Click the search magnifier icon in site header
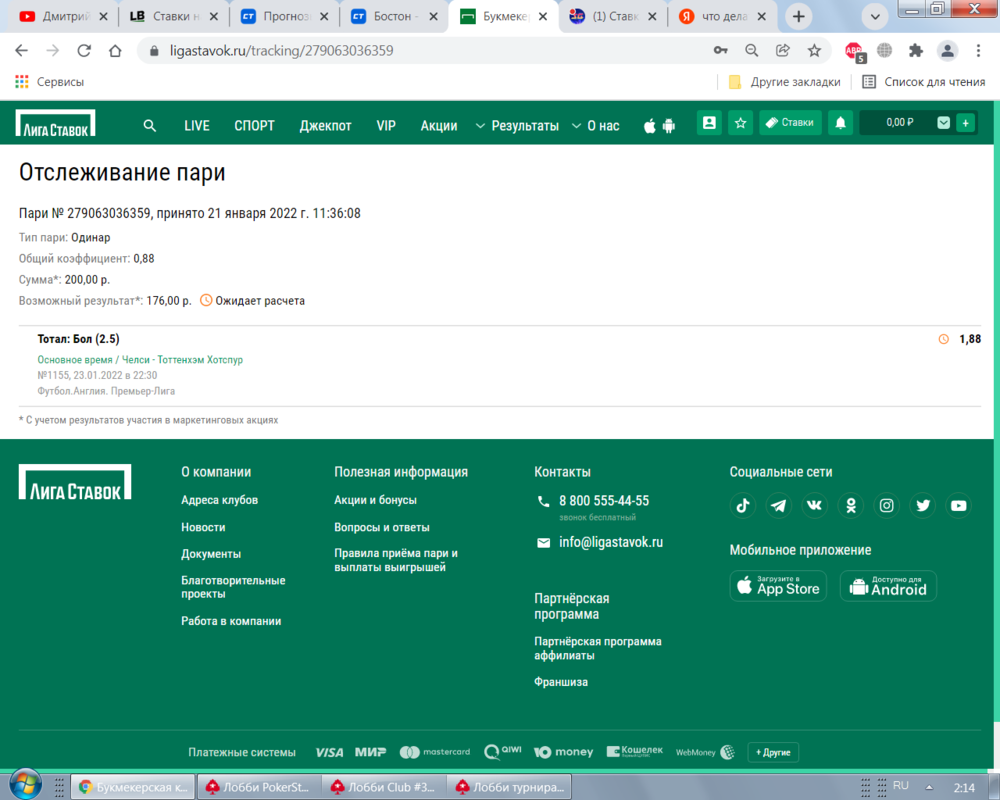The height and width of the screenshot is (800, 1000). point(149,126)
